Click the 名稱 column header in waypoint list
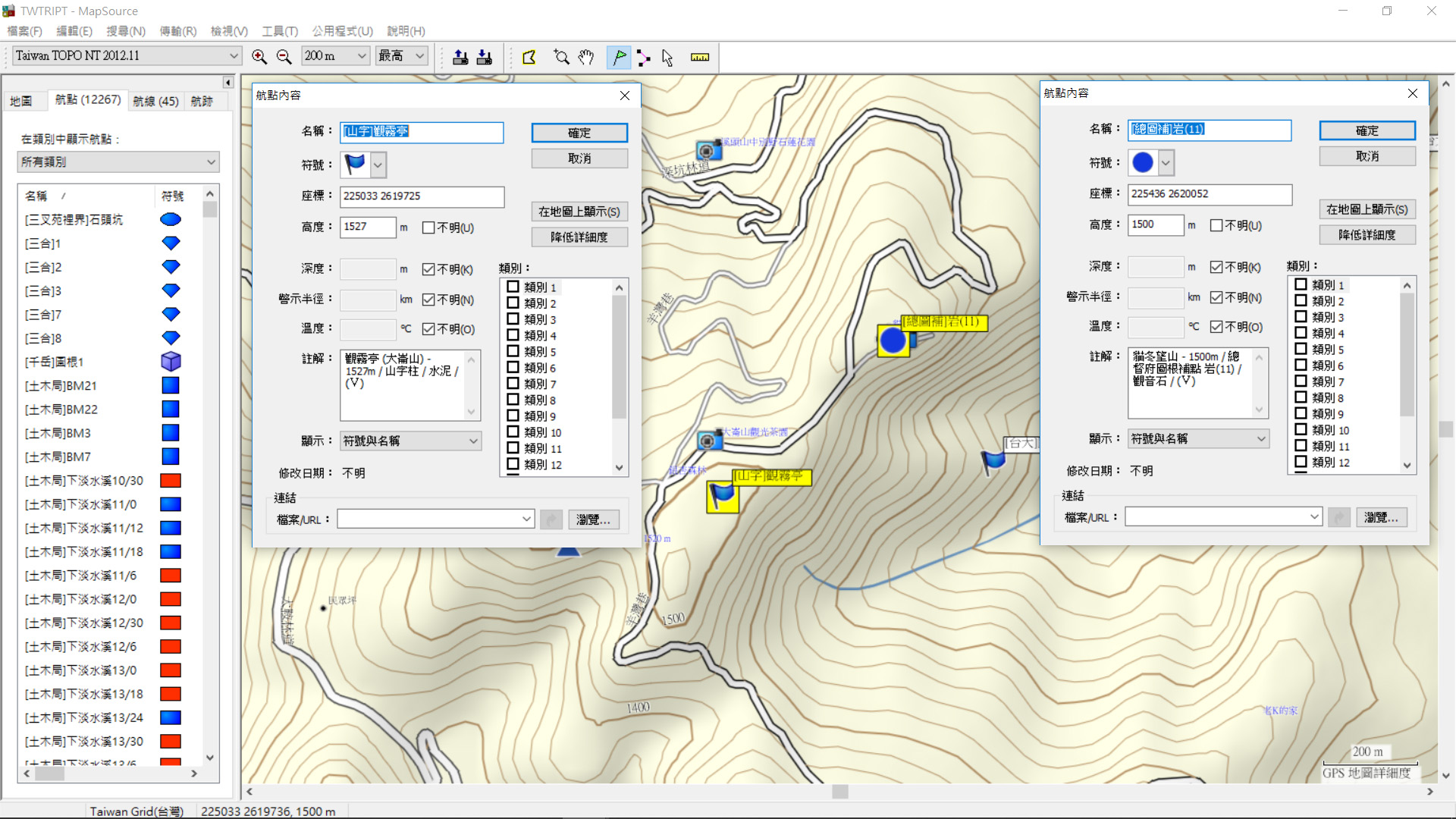This screenshot has height=819, width=1456. click(x=87, y=196)
